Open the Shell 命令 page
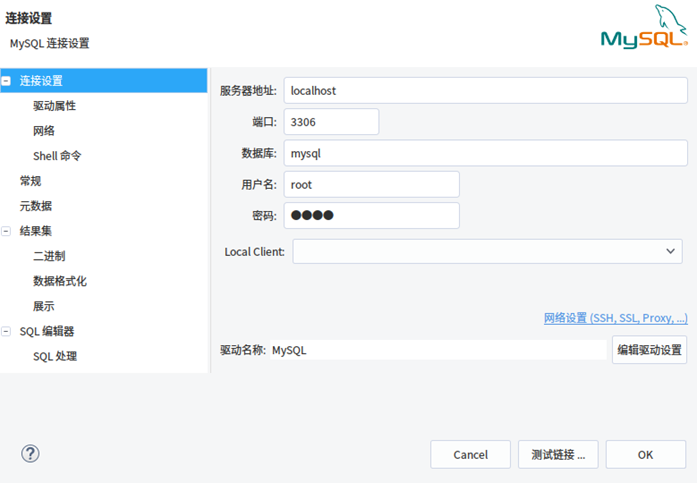 tap(57, 156)
